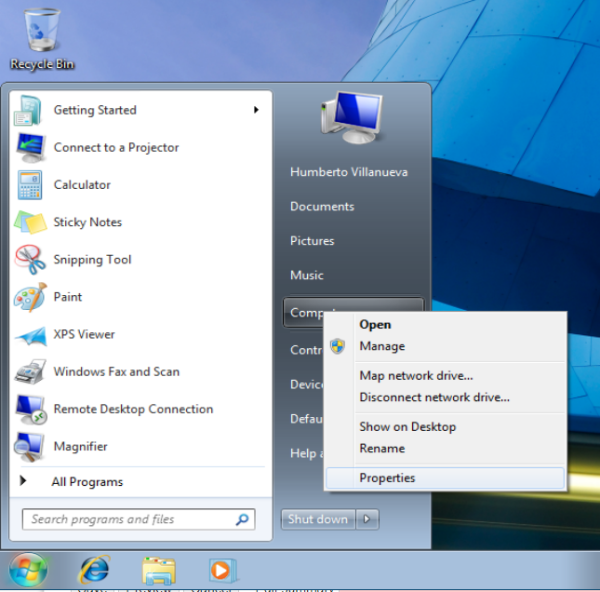Click the "Windows Fax and Scan" label

[x=117, y=372]
